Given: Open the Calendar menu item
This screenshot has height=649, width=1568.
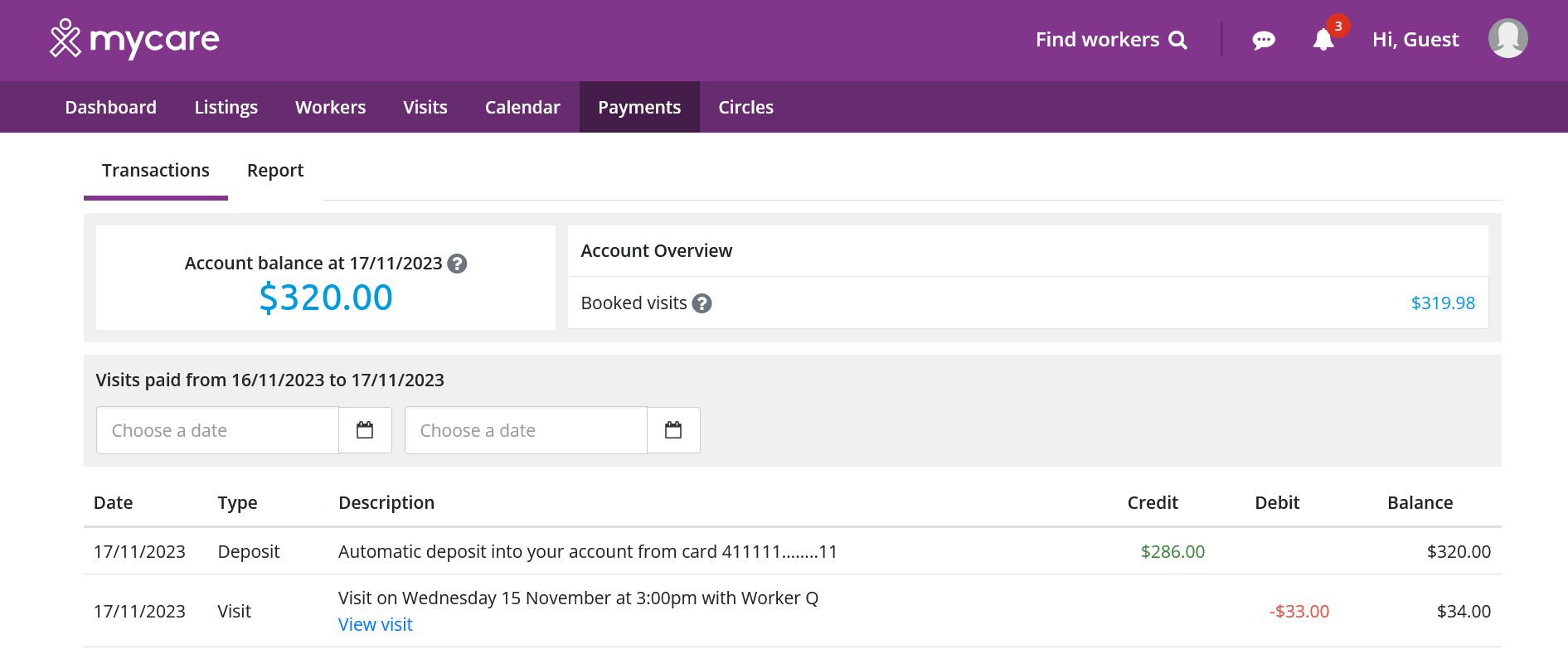Looking at the screenshot, I should point(522,107).
